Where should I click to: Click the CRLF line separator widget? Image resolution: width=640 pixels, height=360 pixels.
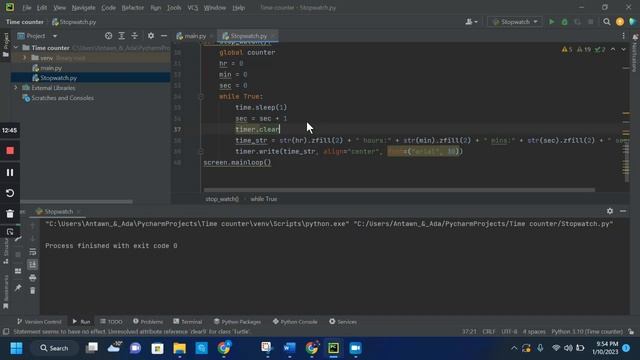489,332
